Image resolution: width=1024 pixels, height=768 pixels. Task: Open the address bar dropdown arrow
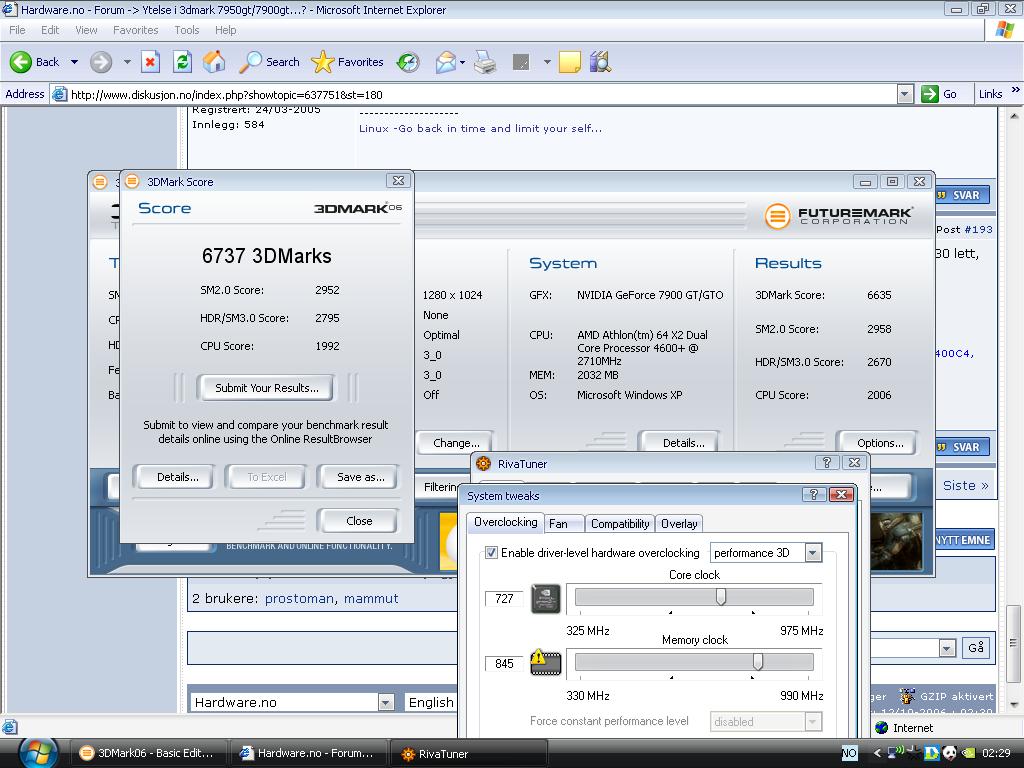click(x=904, y=94)
